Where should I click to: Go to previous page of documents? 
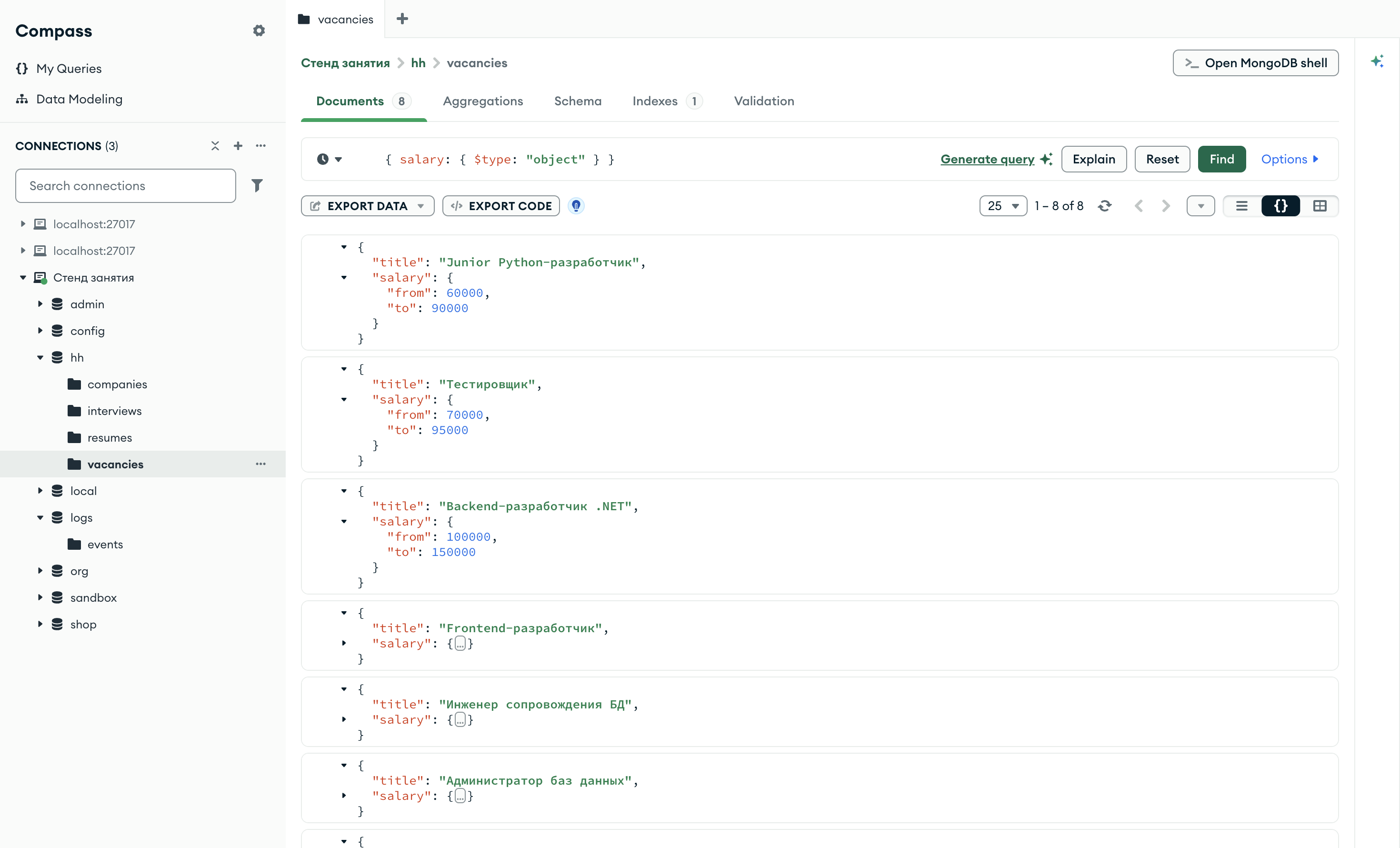[x=1139, y=206]
